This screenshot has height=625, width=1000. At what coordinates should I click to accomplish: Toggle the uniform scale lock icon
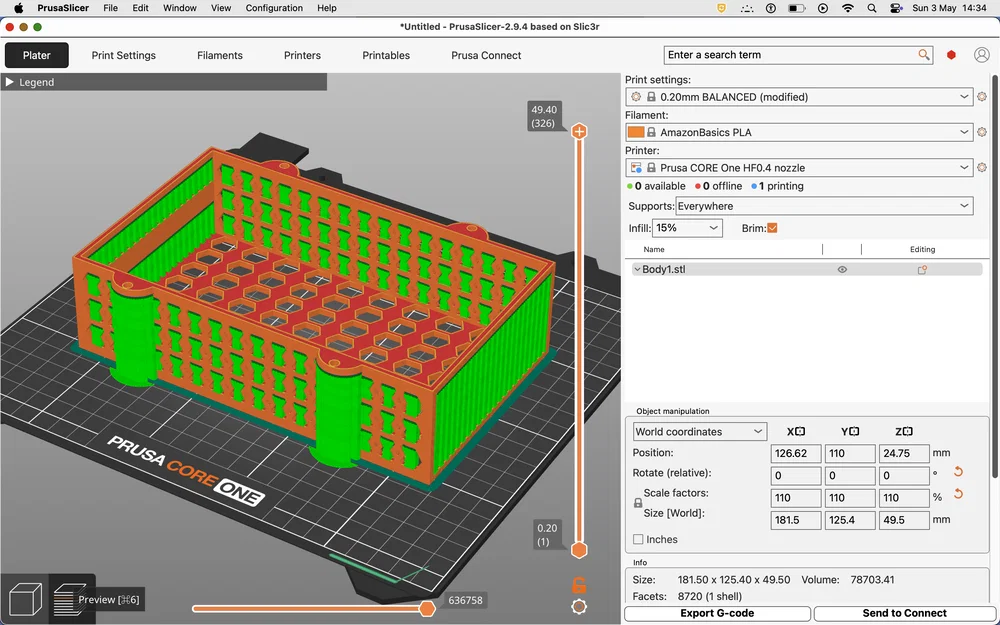pos(638,503)
